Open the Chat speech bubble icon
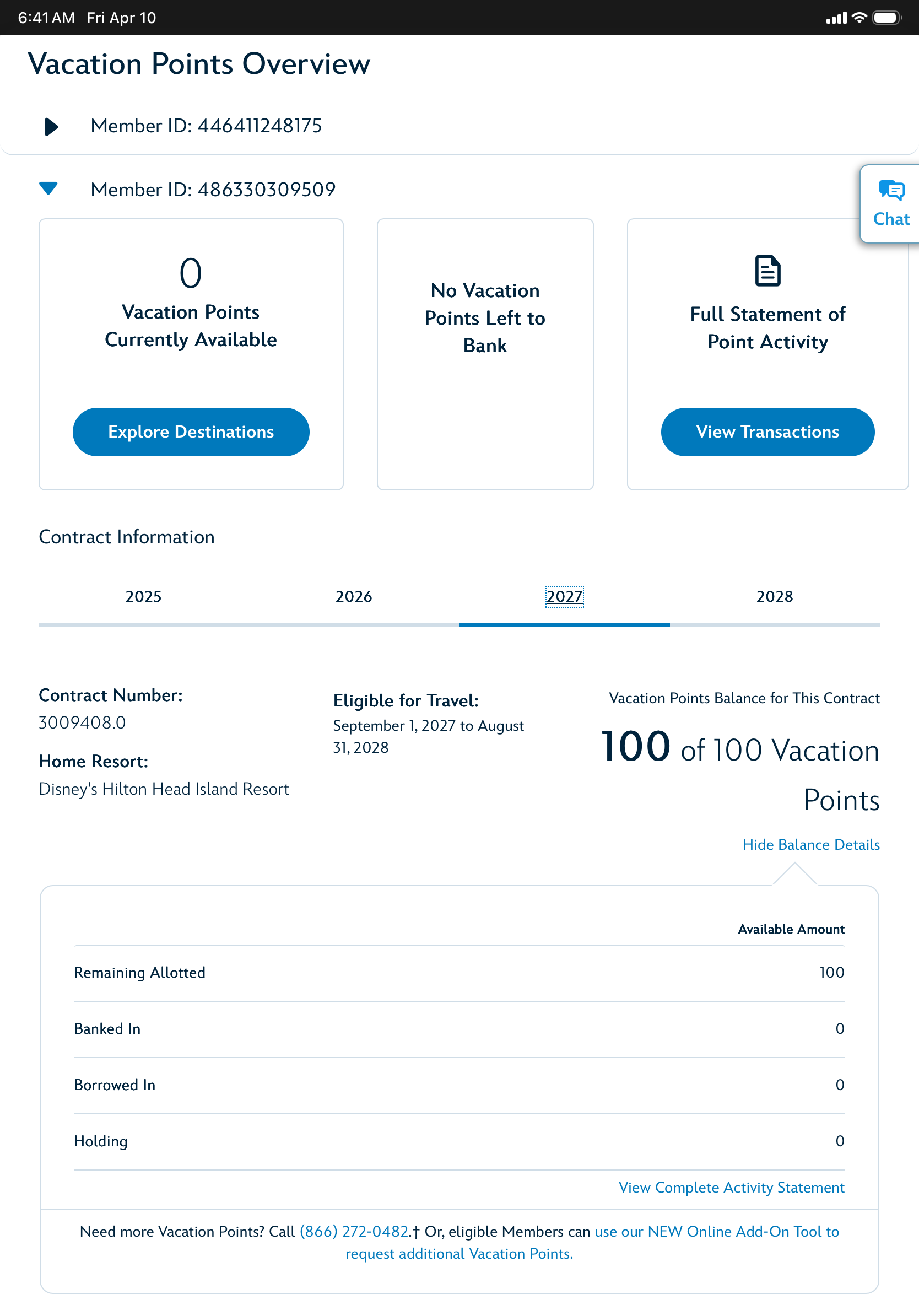919x1316 pixels. click(x=891, y=191)
